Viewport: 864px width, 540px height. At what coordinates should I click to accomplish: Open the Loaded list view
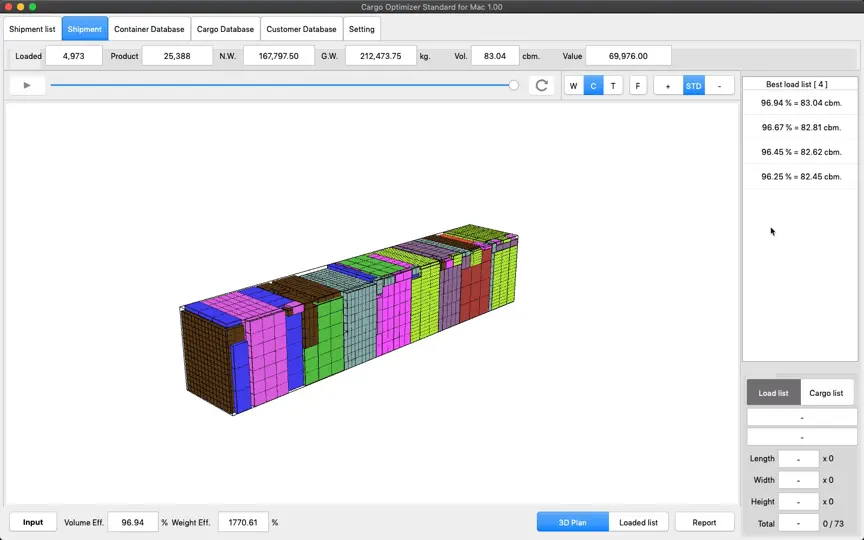(x=638, y=522)
